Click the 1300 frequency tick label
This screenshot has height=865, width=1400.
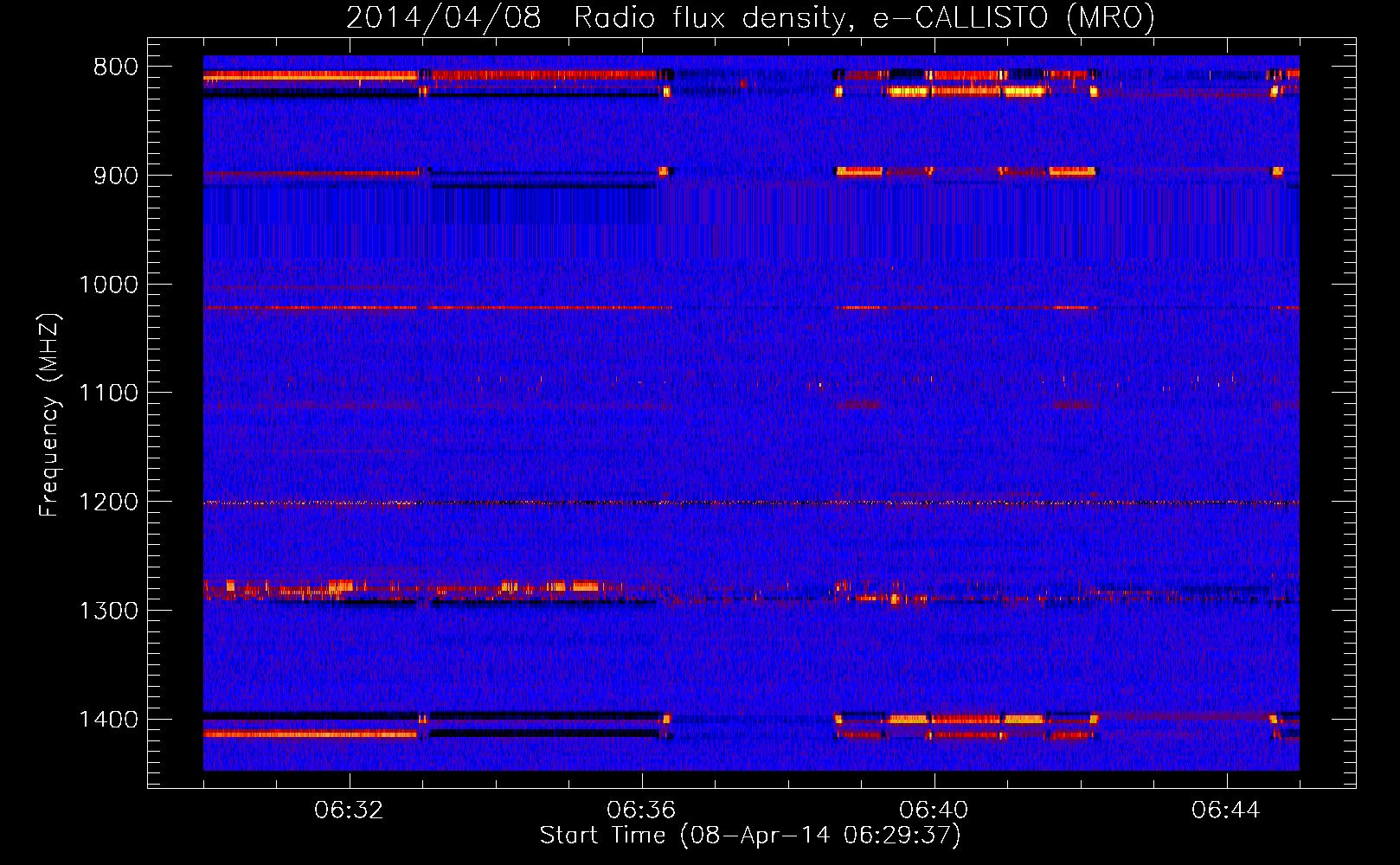[108, 611]
